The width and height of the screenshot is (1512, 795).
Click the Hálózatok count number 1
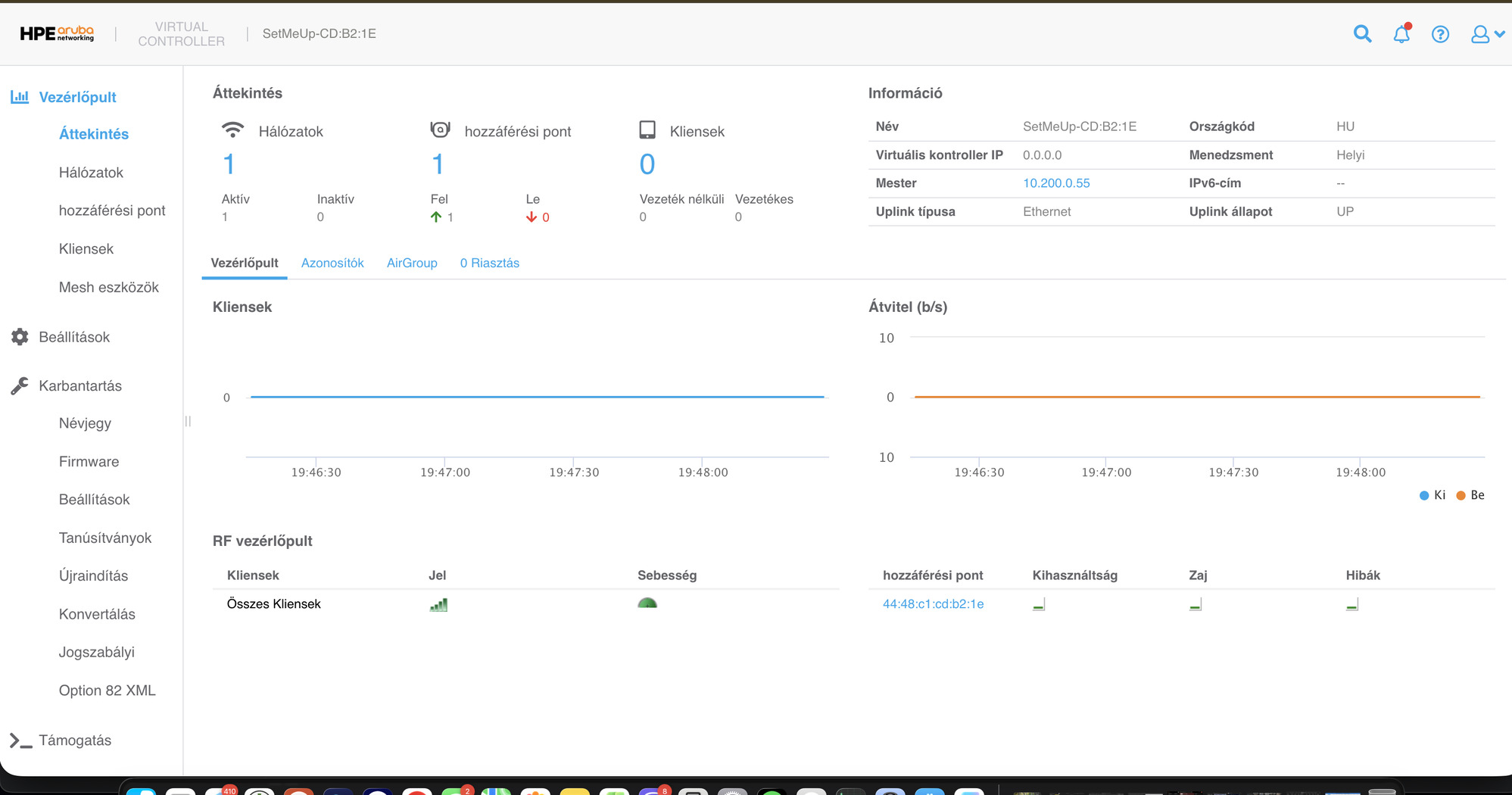[x=229, y=164]
